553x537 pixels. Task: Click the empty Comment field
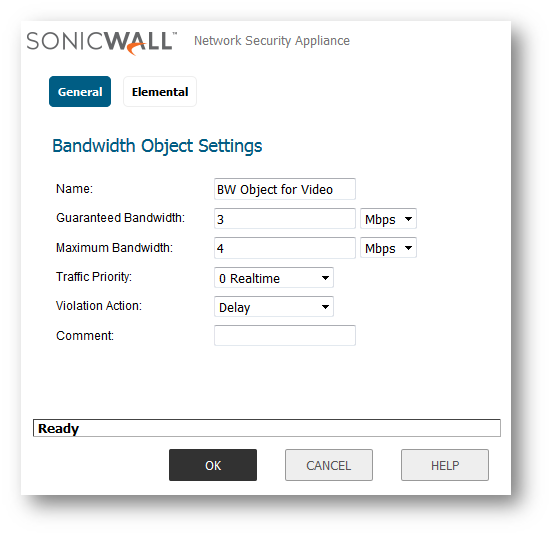[285, 336]
